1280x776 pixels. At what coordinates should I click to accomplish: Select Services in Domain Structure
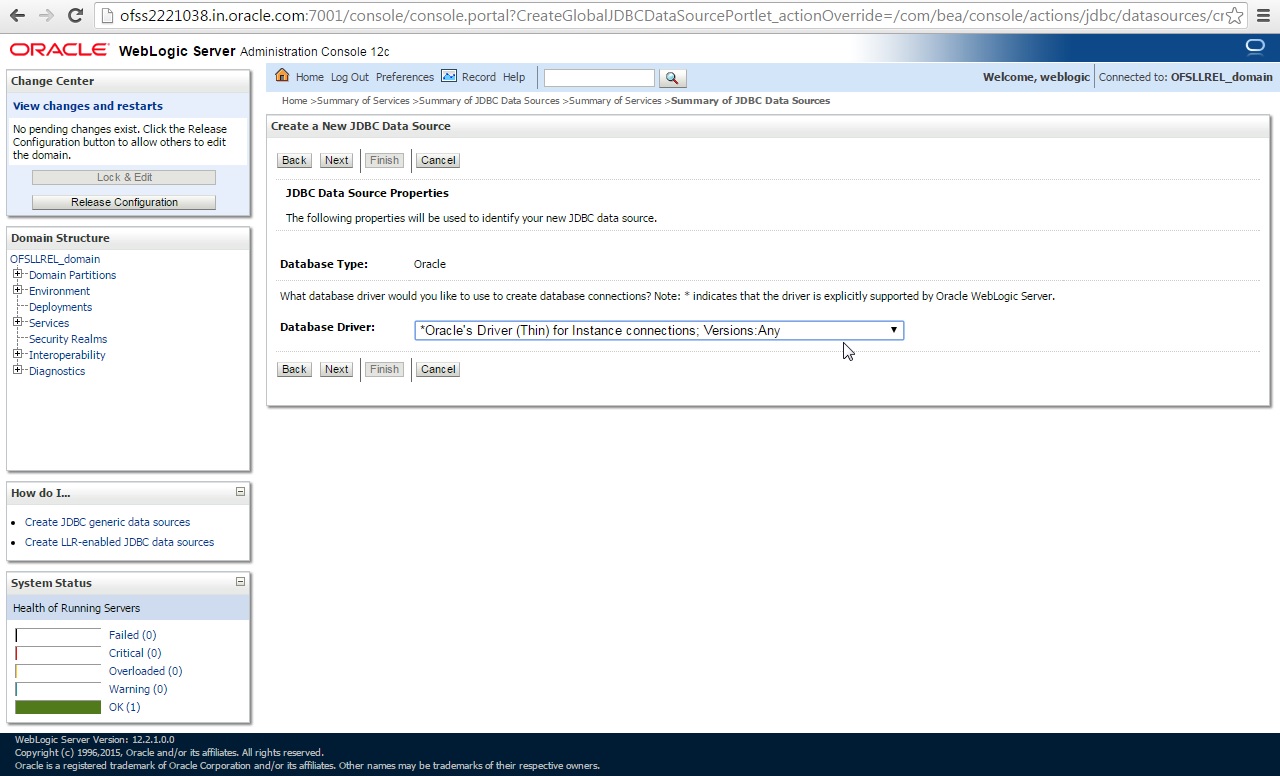pos(49,323)
